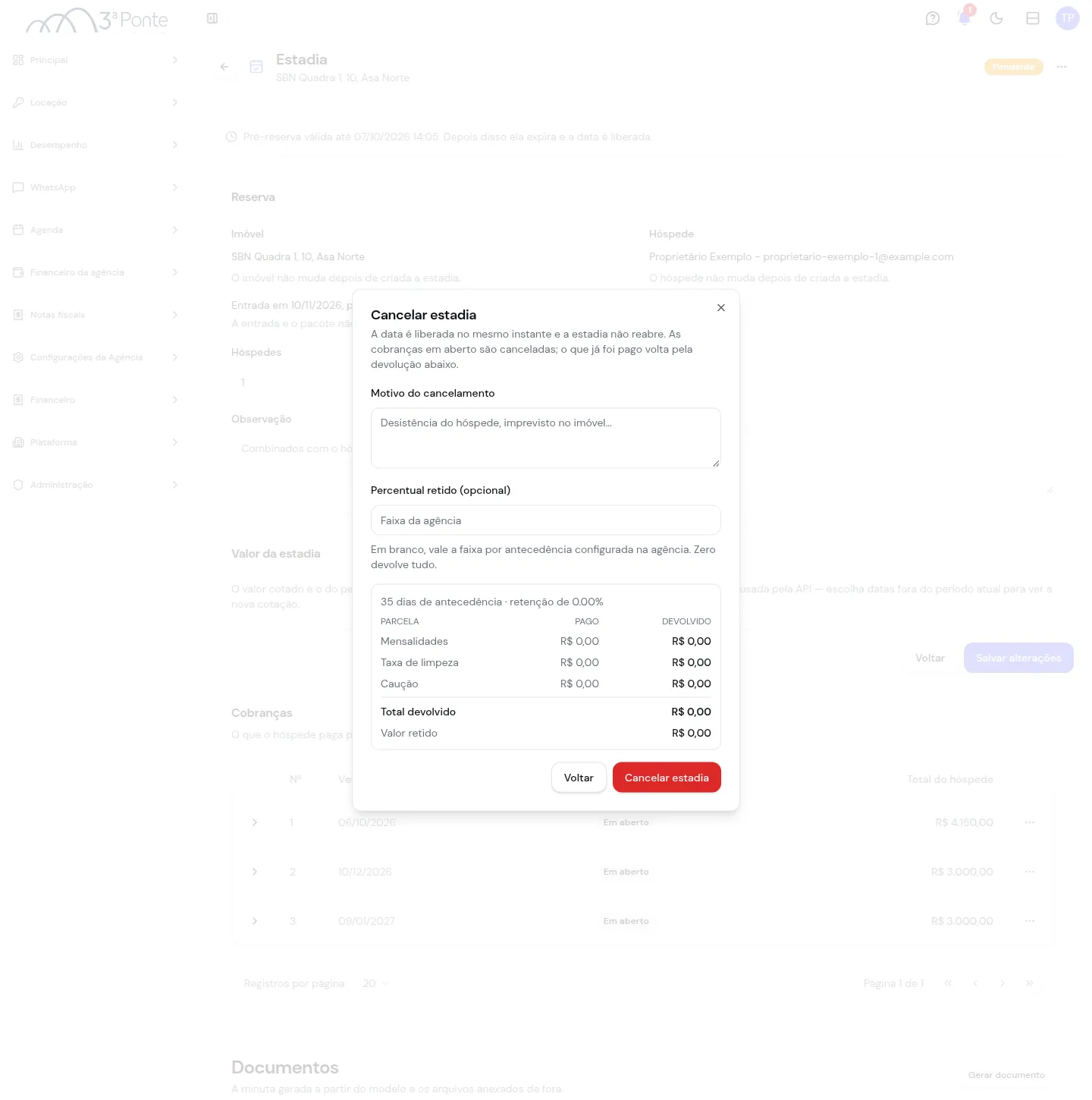This screenshot has width=1092, height=1100.
Task: Click the Pendente status badge
Action: [x=1014, y=67]
